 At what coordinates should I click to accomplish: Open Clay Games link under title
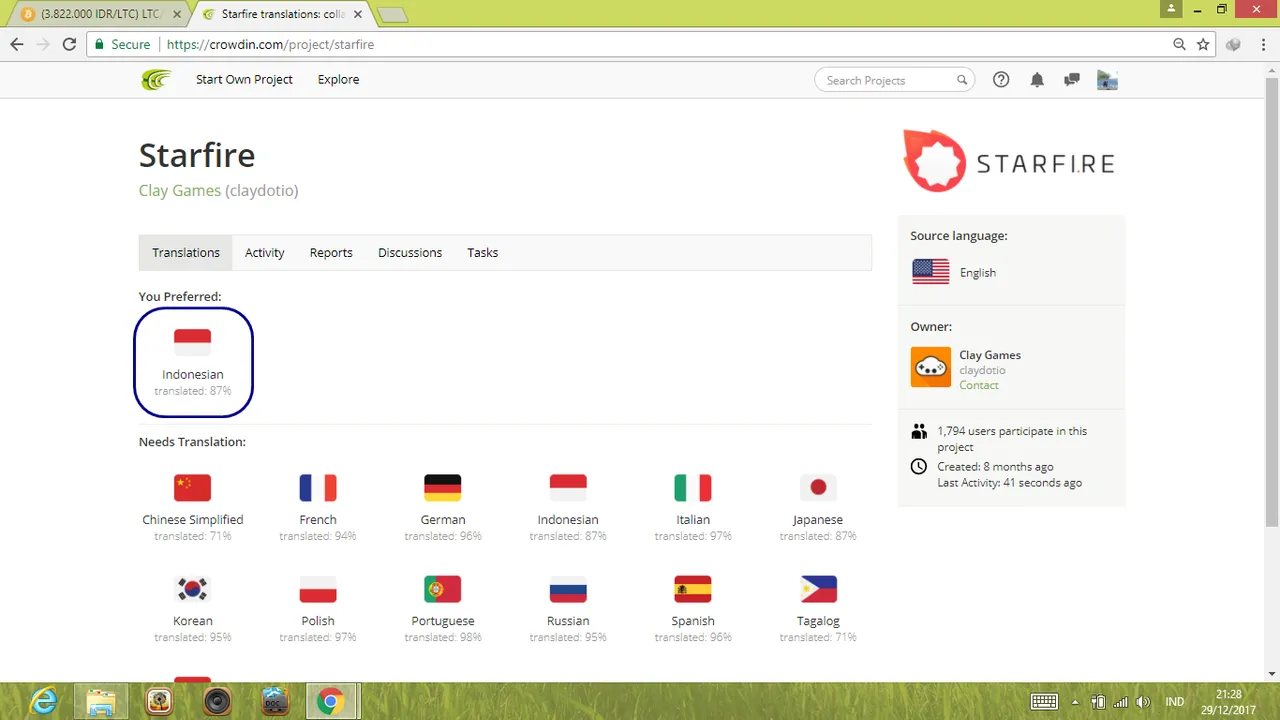(x=180, y=190)
